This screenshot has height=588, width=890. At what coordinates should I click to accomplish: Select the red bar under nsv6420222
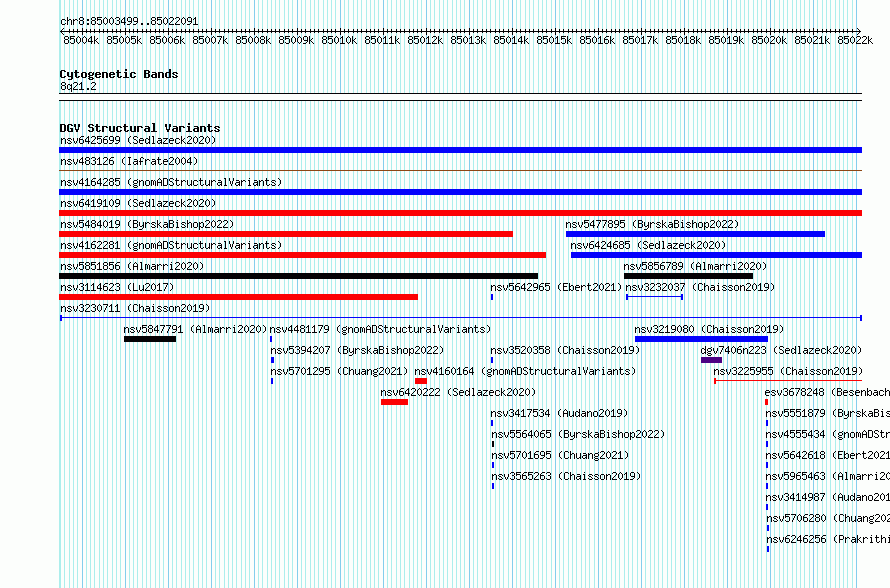(394, 402)
